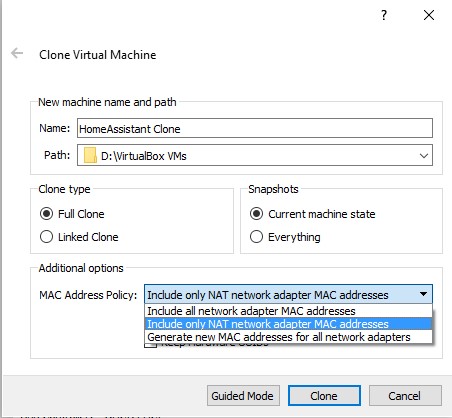Click the back arrow icon
The image size is (452, 418).
click(x=17, y=53)
